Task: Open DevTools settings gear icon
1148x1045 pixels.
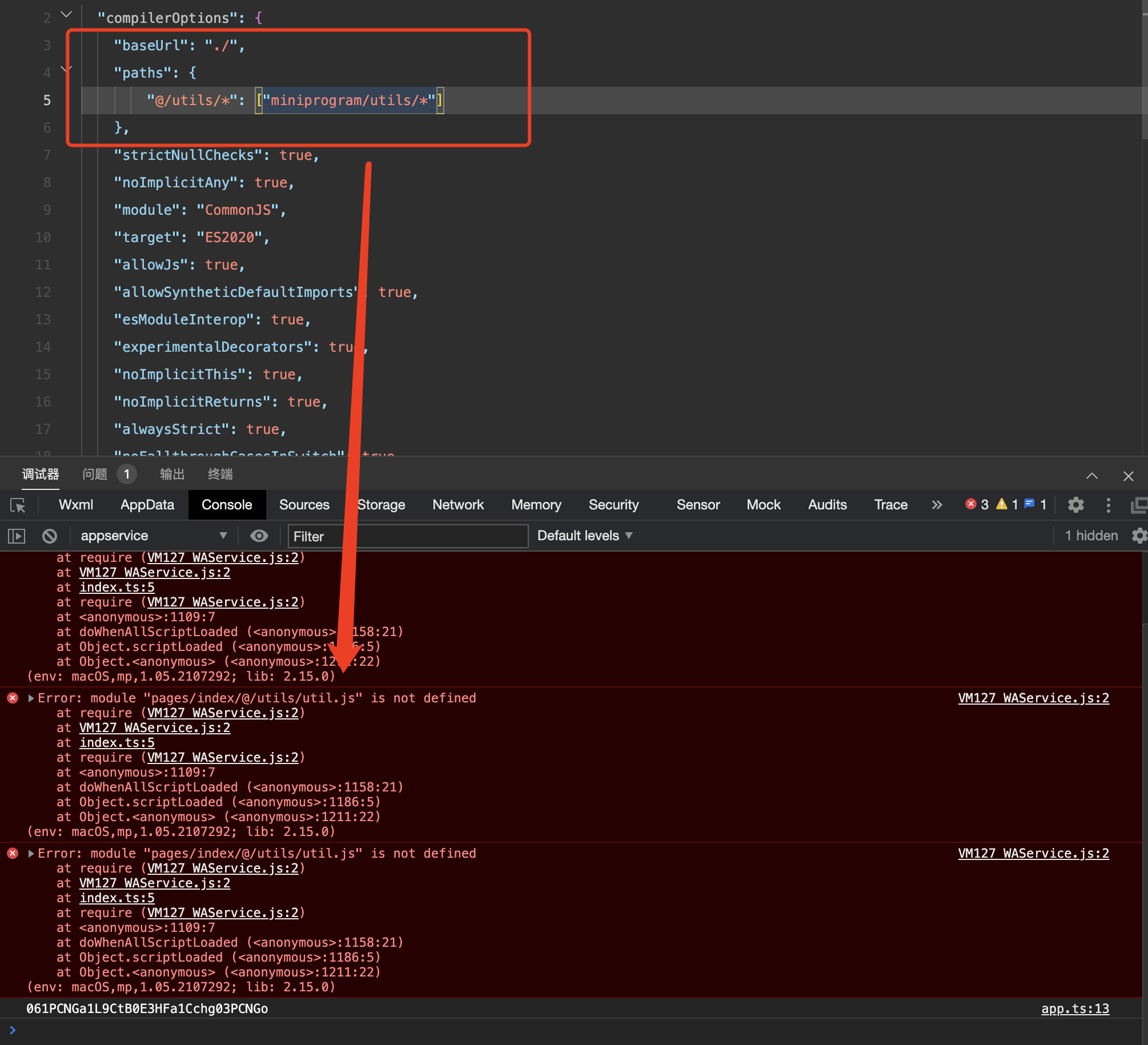Action: (1076, 505)
